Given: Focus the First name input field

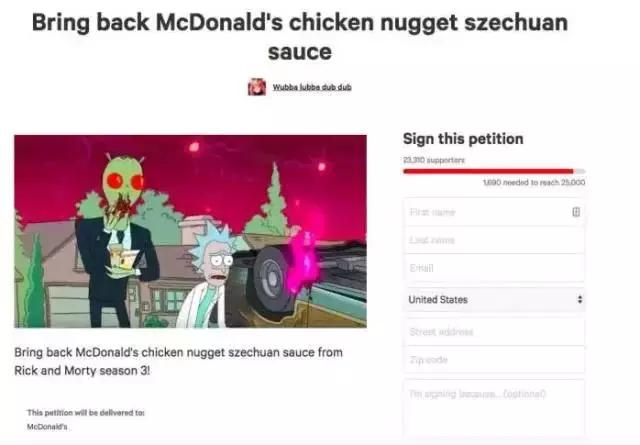Looking at the screenshot, I should (494, 212).
